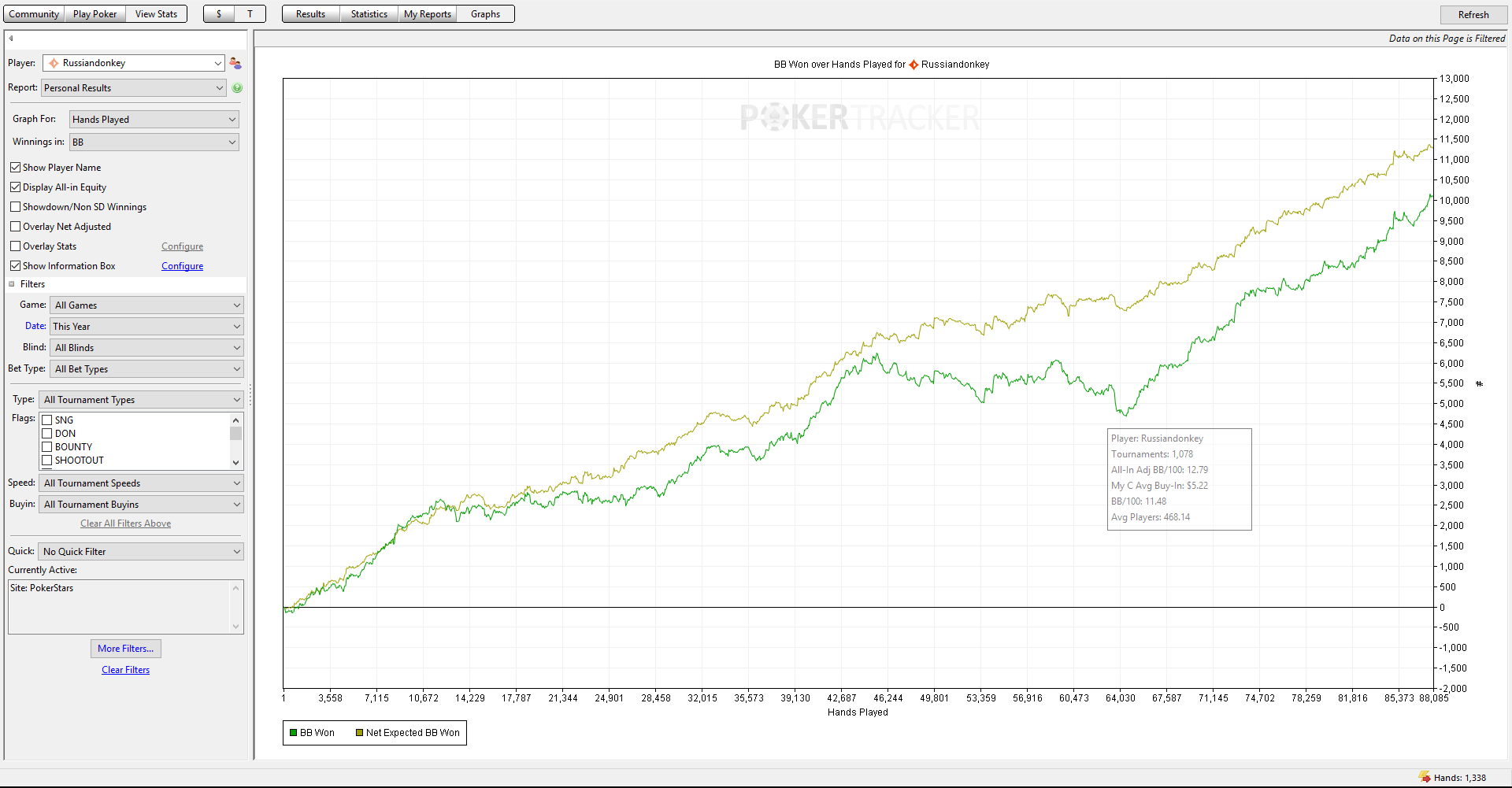1512x788 pixels.
Task: Open the Quick filter dropdown
Action: (x=141, y=552)
